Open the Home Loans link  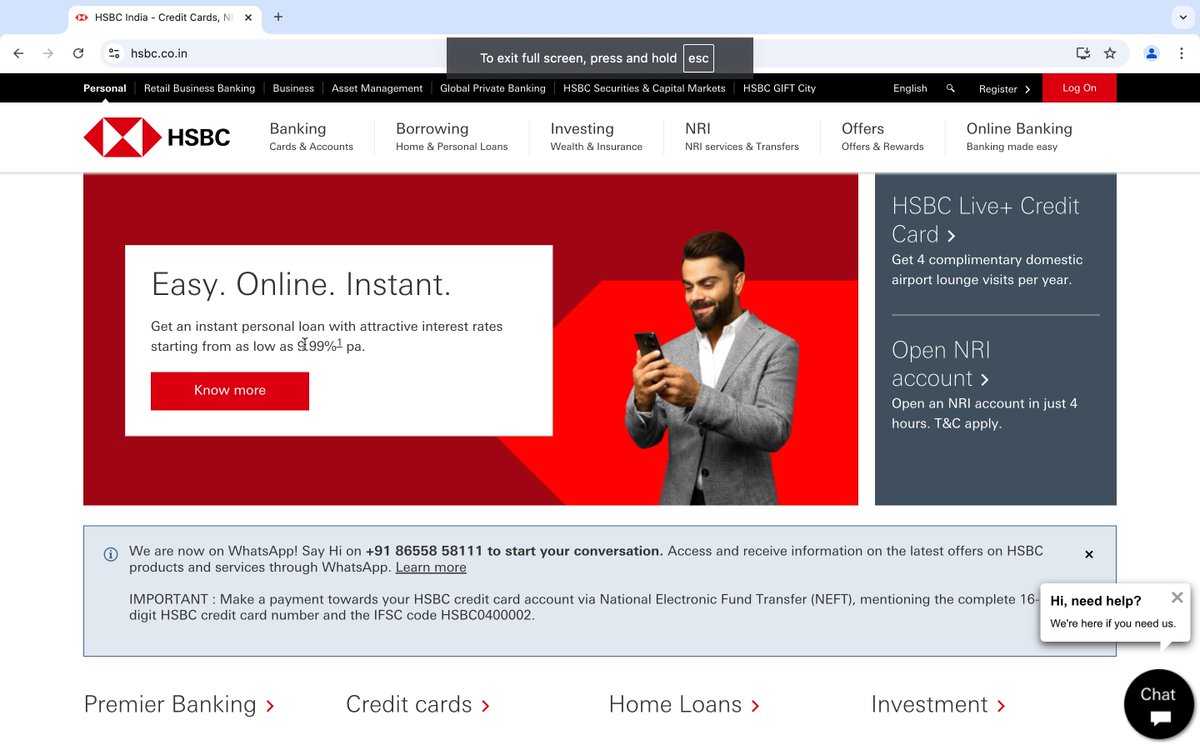point(684,704)
